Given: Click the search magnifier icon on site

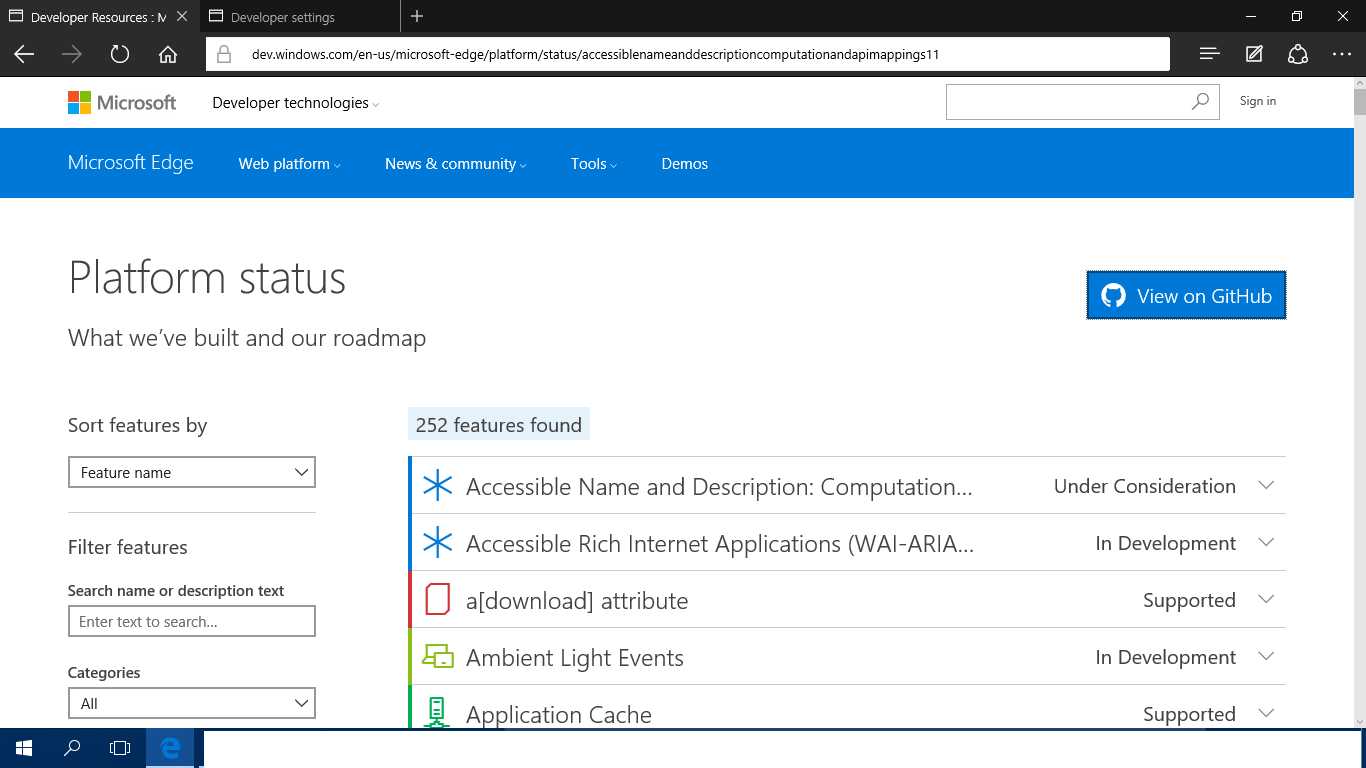Looking at the screenshot, I should click(1200, 101).
